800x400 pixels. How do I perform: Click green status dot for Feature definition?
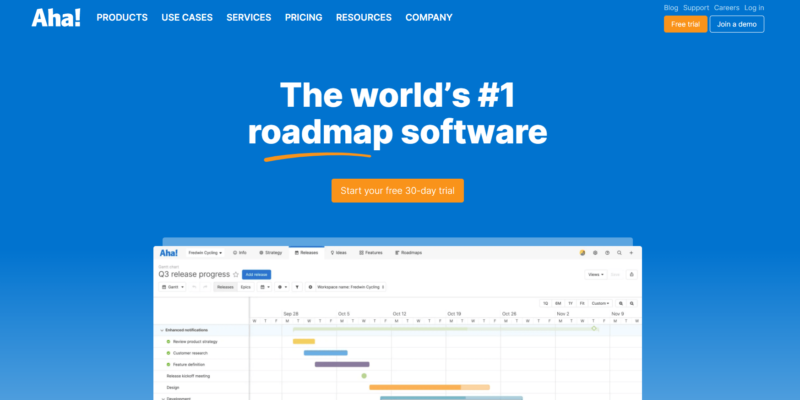tap(168, 364)
